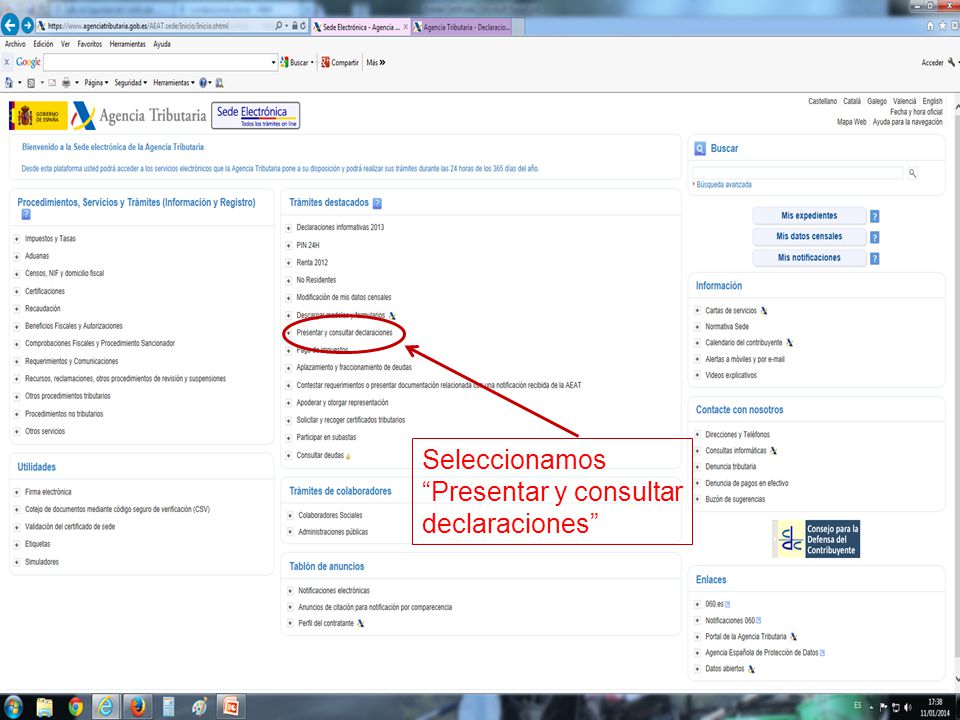Click the Búsqueda avanzada link

point(724,184)
